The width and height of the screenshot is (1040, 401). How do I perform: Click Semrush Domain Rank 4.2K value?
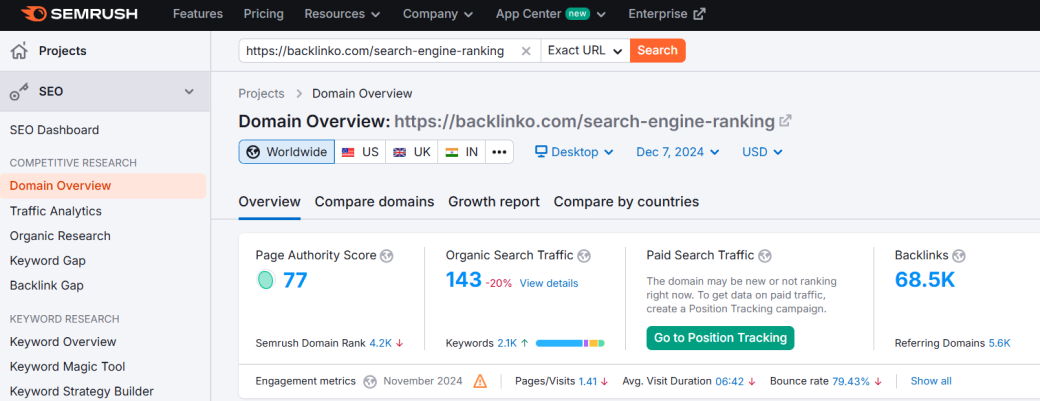pyautogui.click(x=381, y=343)
